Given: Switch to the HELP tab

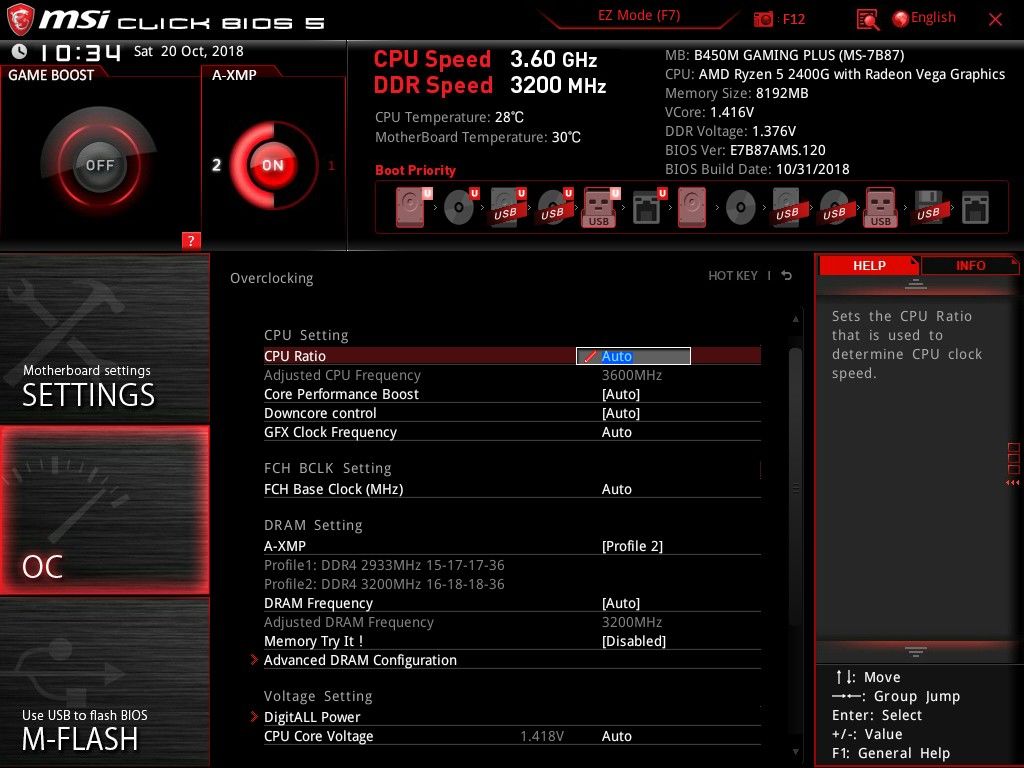Looking at the screenshot, I should pos(869,265).
